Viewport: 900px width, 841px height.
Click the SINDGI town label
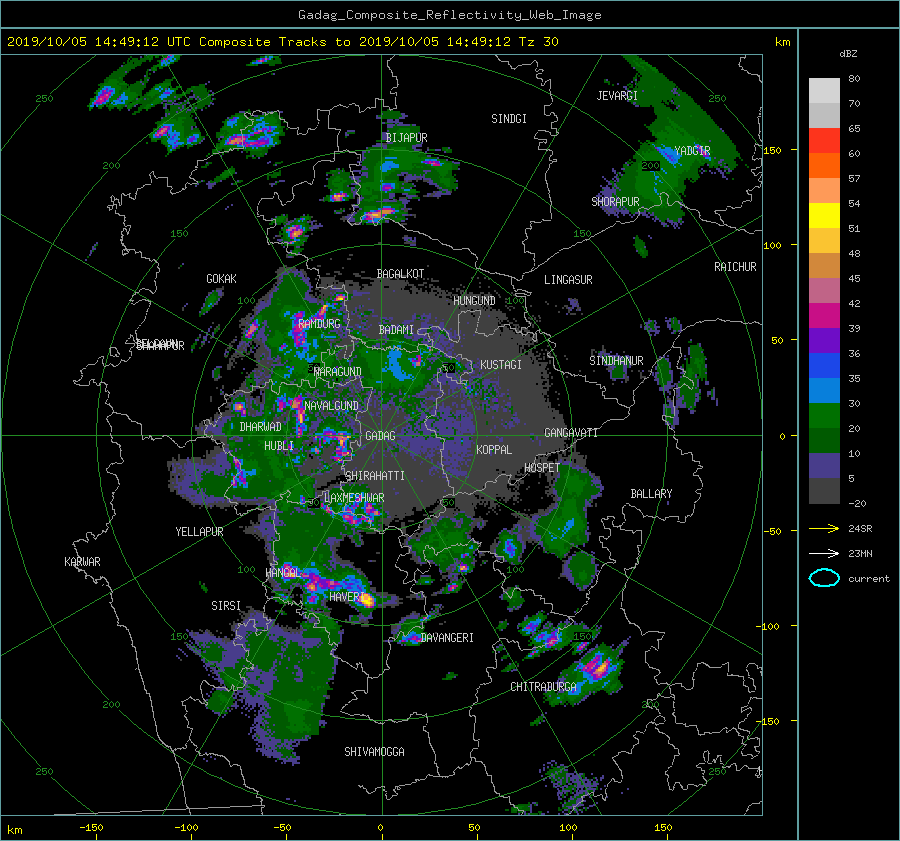[509, 119]
